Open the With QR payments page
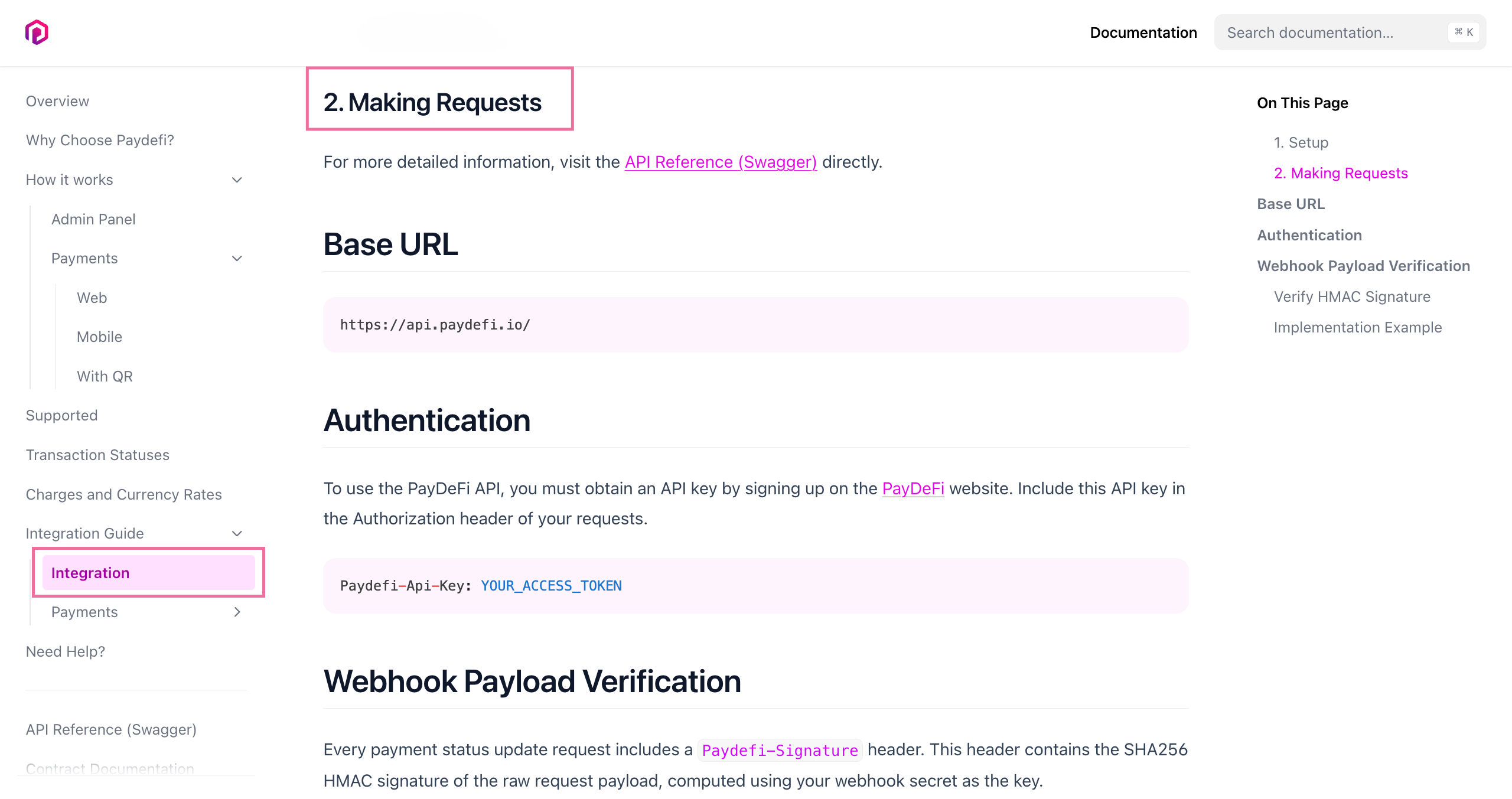The width and height of the screenshot is (1512, 799). [x=105, y=377]
